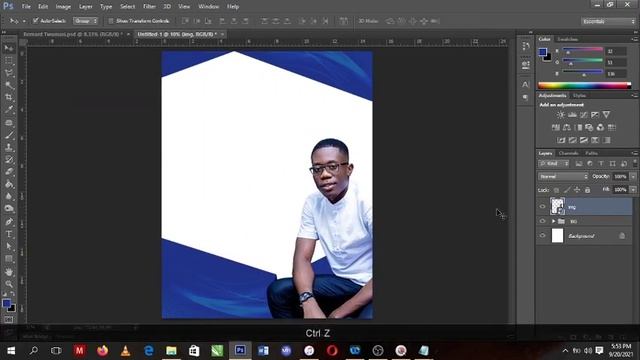Open the Auto-Select Group dropdown

85,21
